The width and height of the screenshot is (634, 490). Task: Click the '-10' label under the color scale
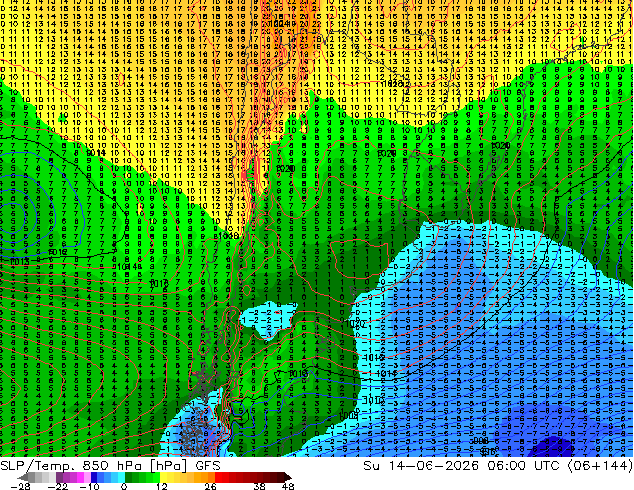(x=89, y=486)
